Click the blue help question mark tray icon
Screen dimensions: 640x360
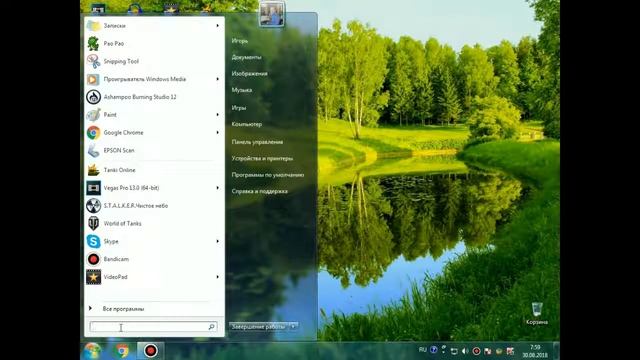434,350
